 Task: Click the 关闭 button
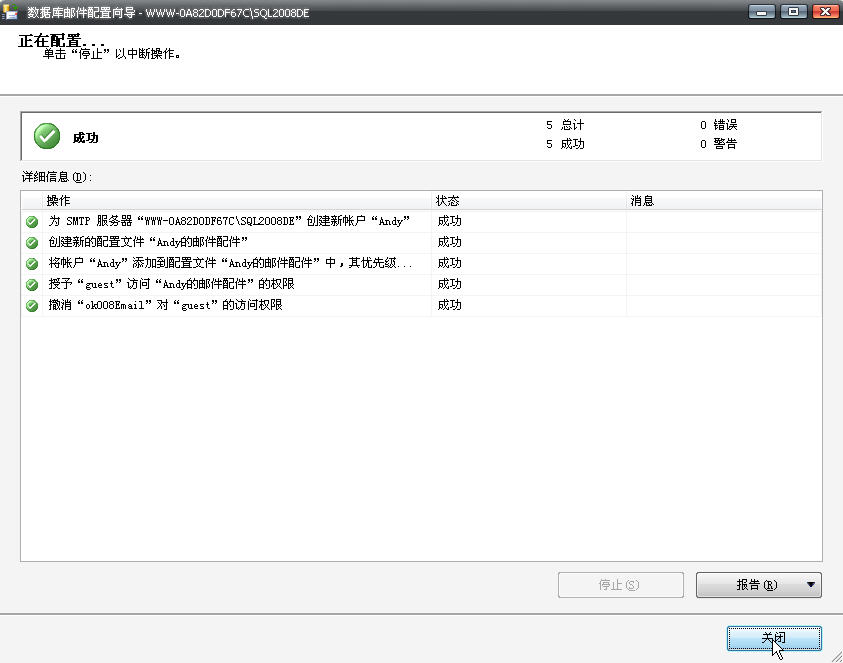coord(774,638)
